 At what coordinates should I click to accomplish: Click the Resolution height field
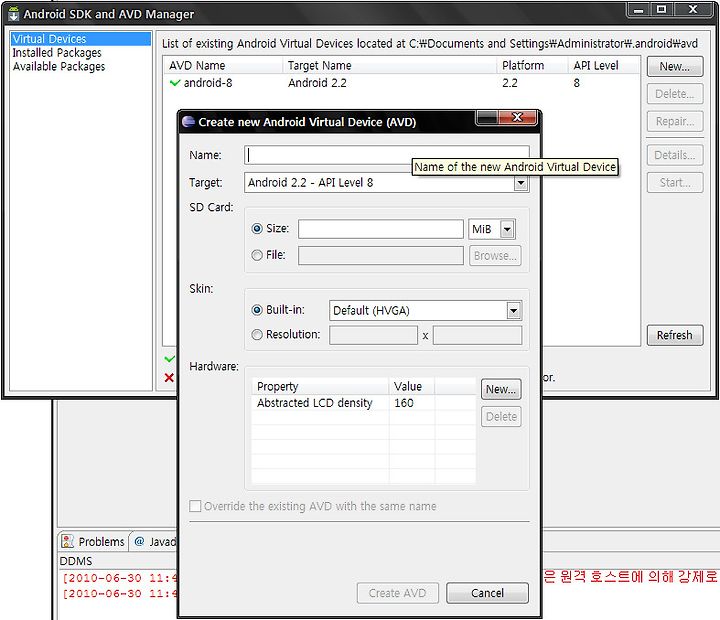click(477, 335)
